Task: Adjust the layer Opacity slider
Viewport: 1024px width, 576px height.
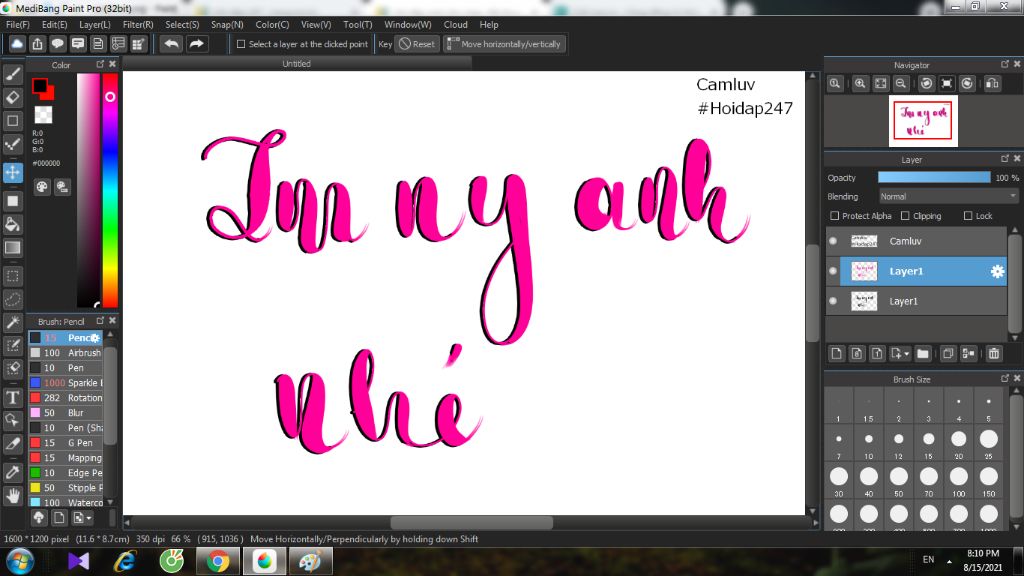Action: tap(934, 178)
